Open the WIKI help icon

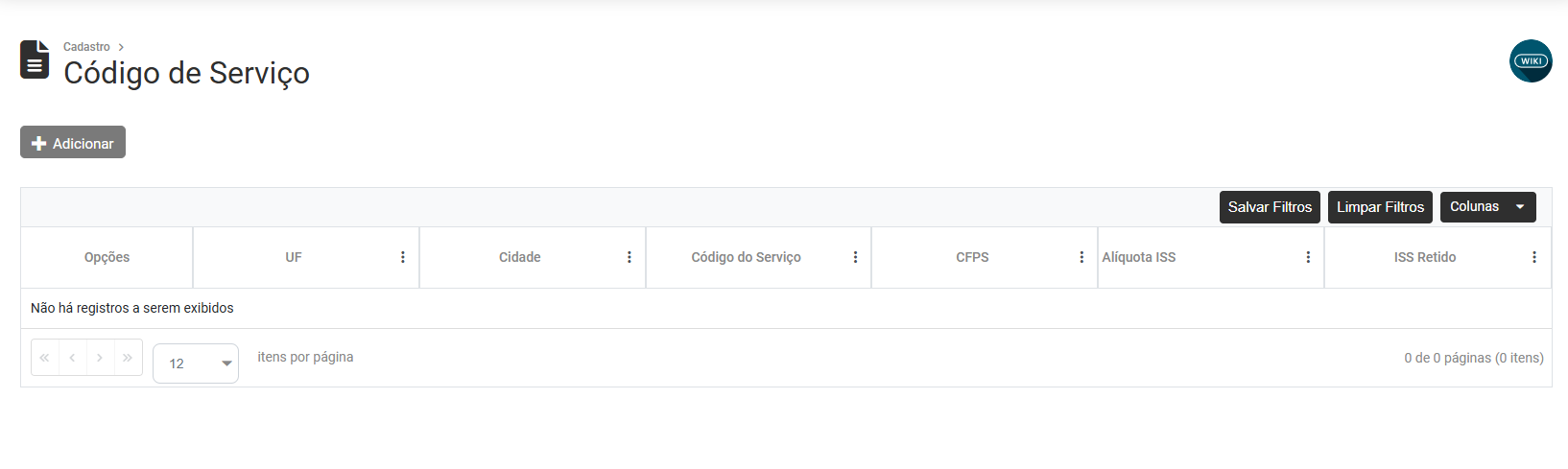(x=1531, y=60)
